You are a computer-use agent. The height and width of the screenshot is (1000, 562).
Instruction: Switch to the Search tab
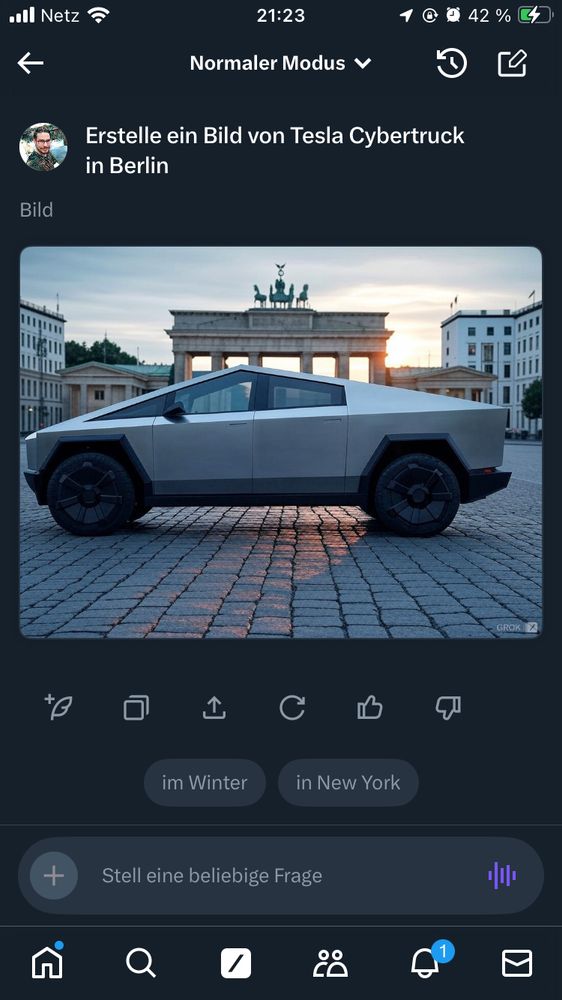pos(141,963)
